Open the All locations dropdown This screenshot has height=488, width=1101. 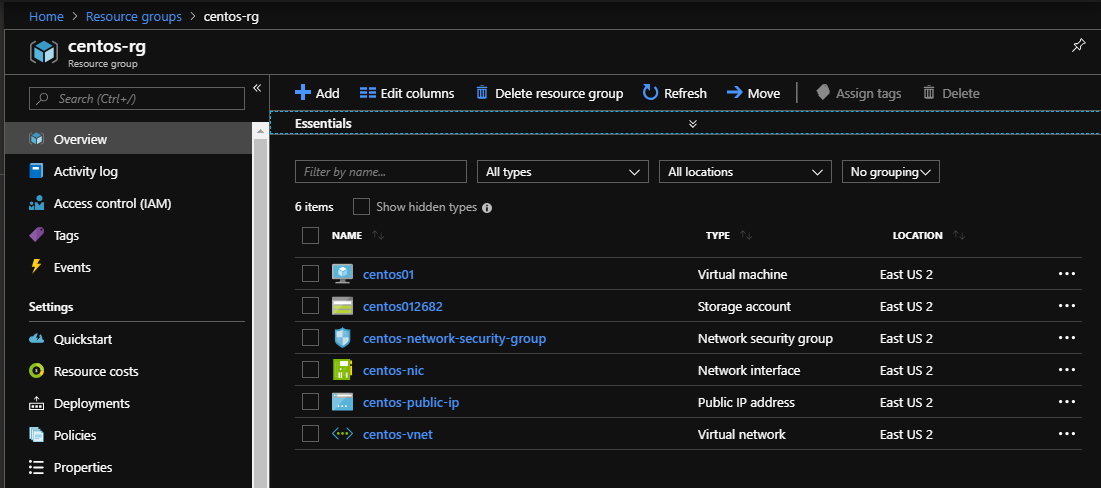coord(745,172)
